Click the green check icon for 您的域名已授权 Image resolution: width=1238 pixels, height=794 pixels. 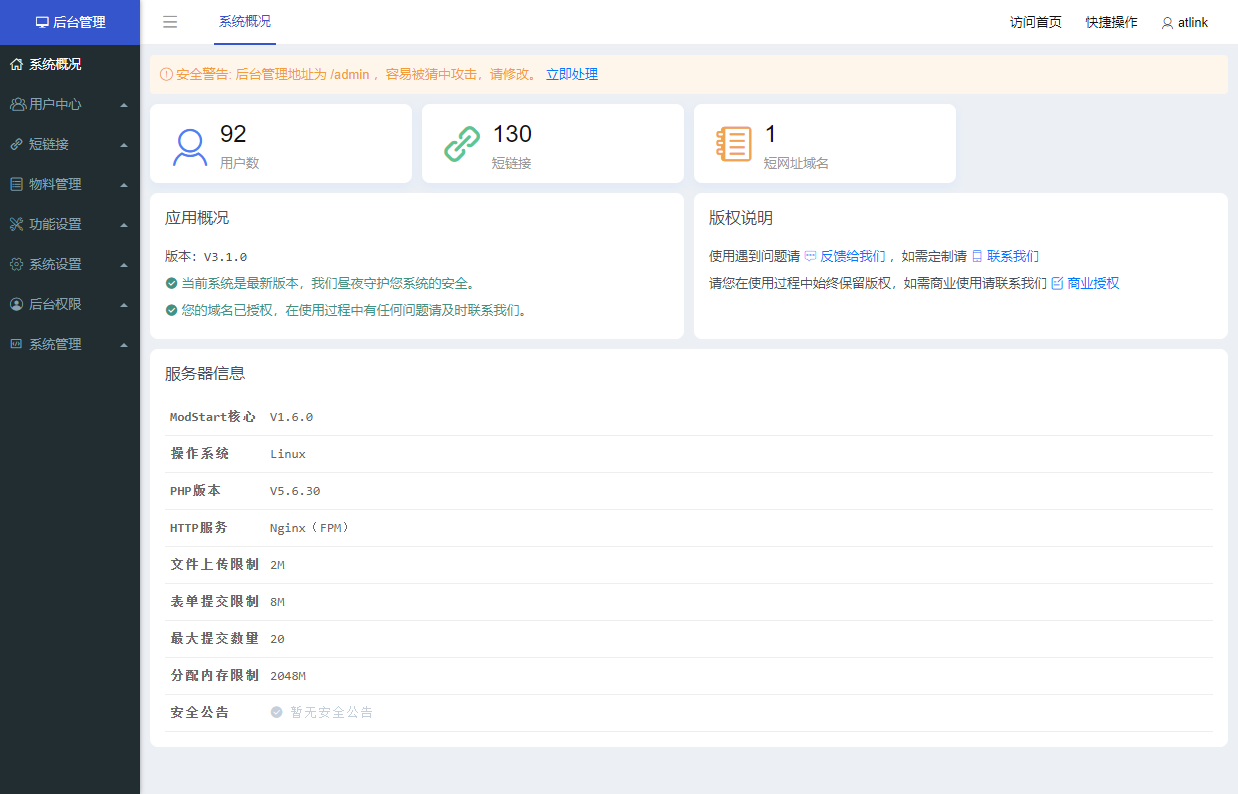[x=171, y=311]
